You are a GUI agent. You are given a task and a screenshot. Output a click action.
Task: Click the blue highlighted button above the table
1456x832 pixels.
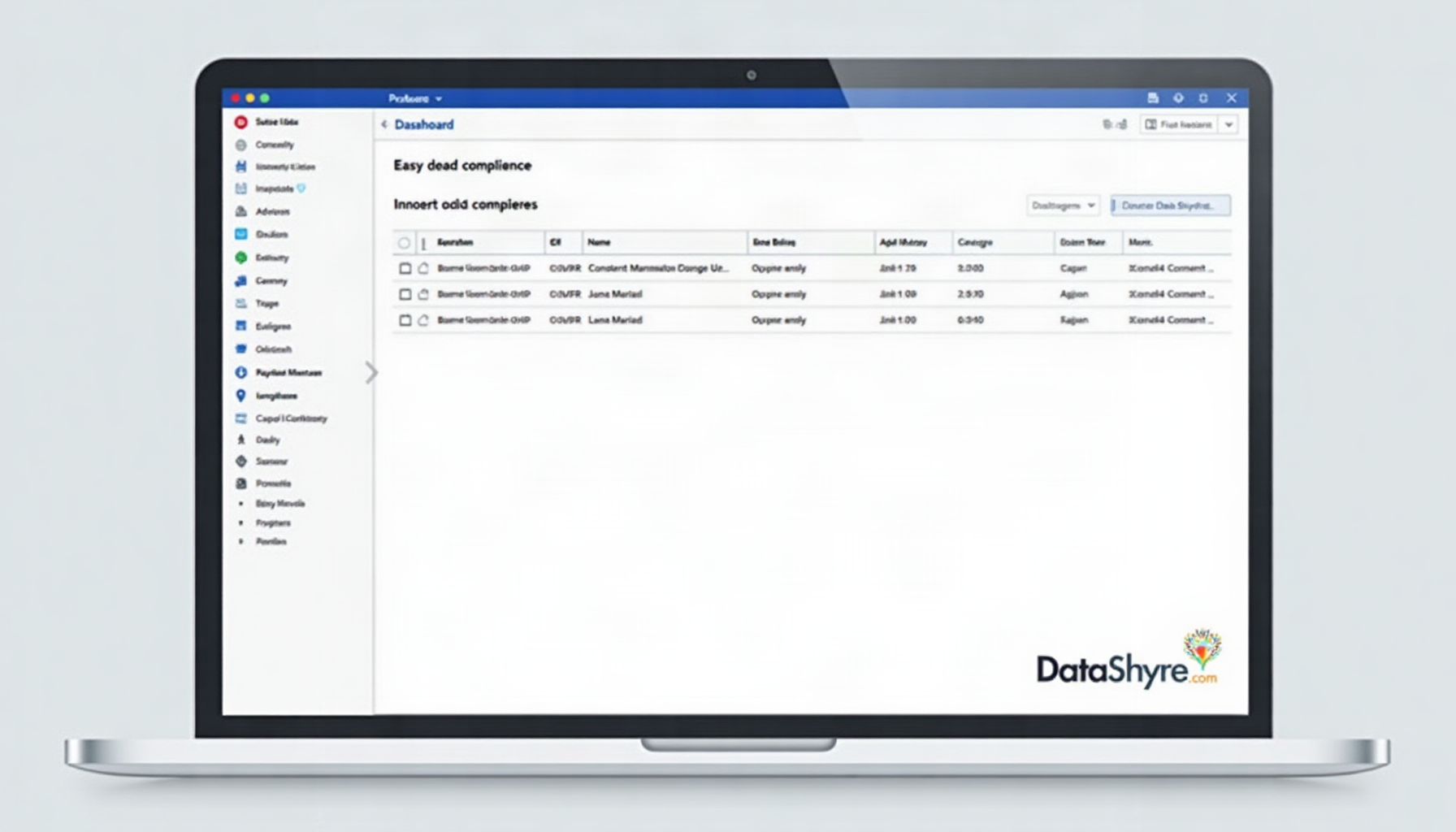tap(1170, 206)
